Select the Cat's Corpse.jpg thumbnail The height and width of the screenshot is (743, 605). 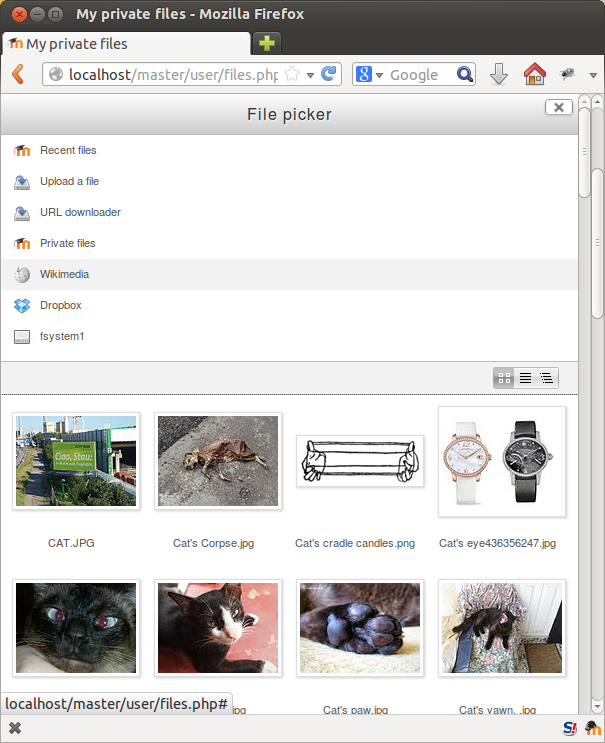(x=218, y=461)
